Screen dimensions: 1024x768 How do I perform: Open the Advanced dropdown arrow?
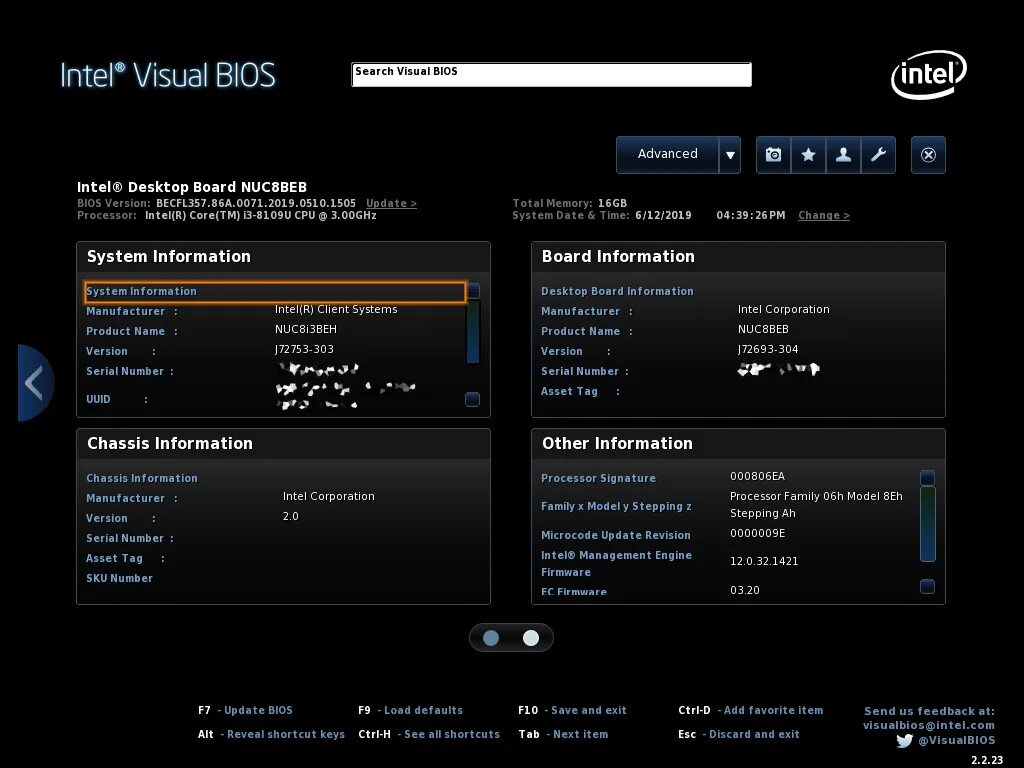(730, 155)
